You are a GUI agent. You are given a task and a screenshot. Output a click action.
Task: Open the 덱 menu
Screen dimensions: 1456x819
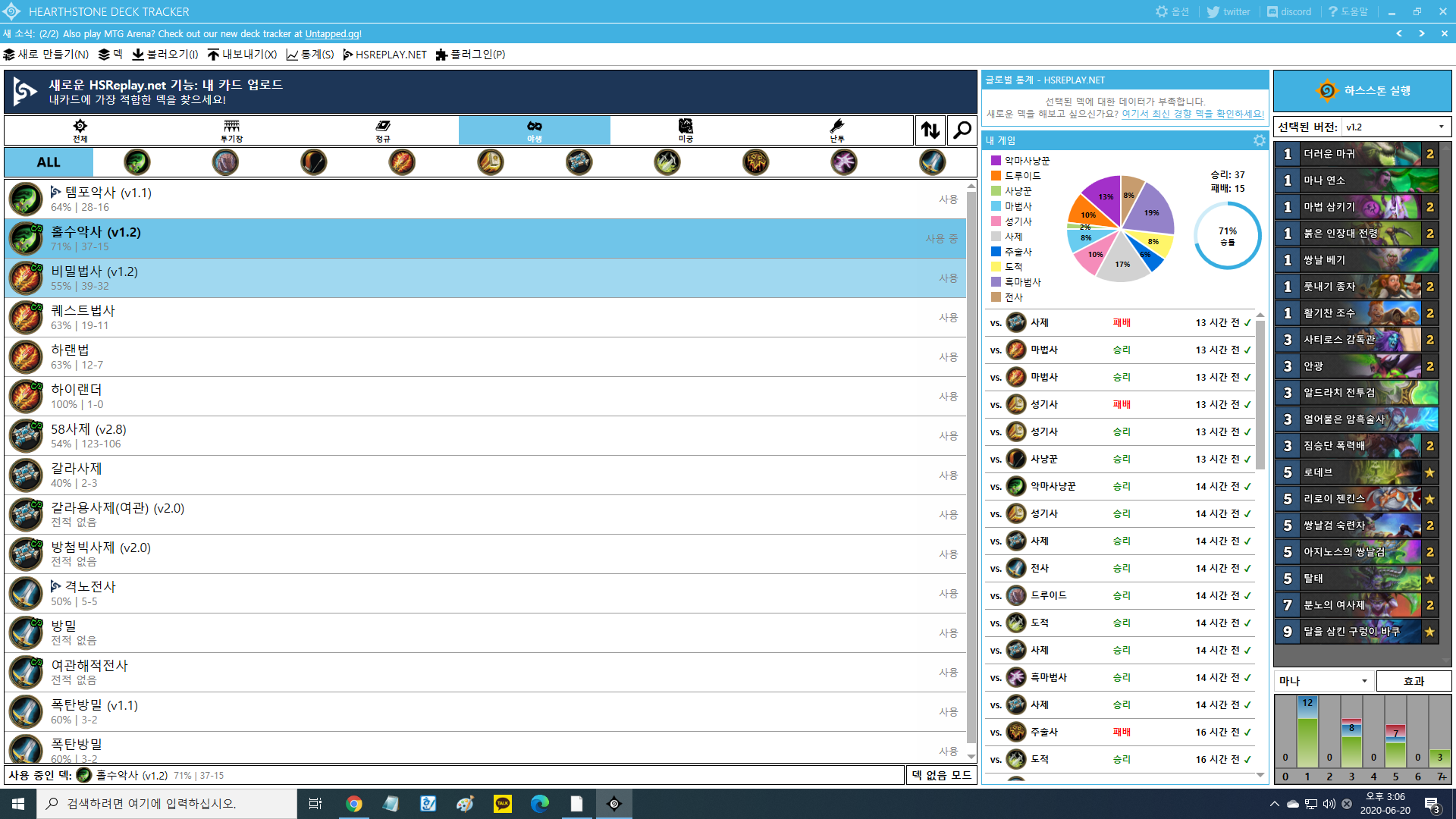tap(110, 55)
